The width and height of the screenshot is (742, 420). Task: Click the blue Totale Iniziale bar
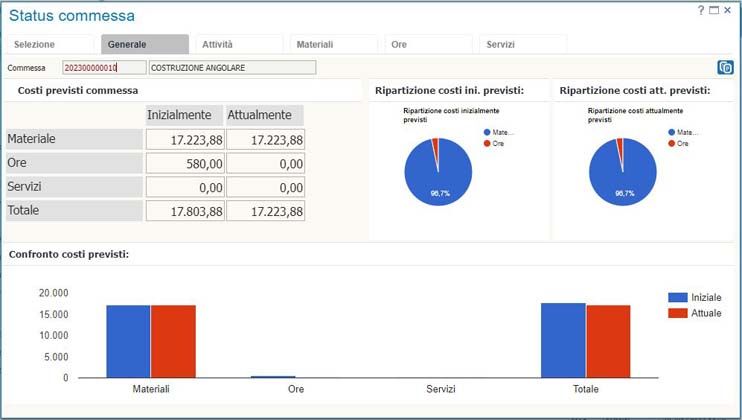(x=563, y=340)
